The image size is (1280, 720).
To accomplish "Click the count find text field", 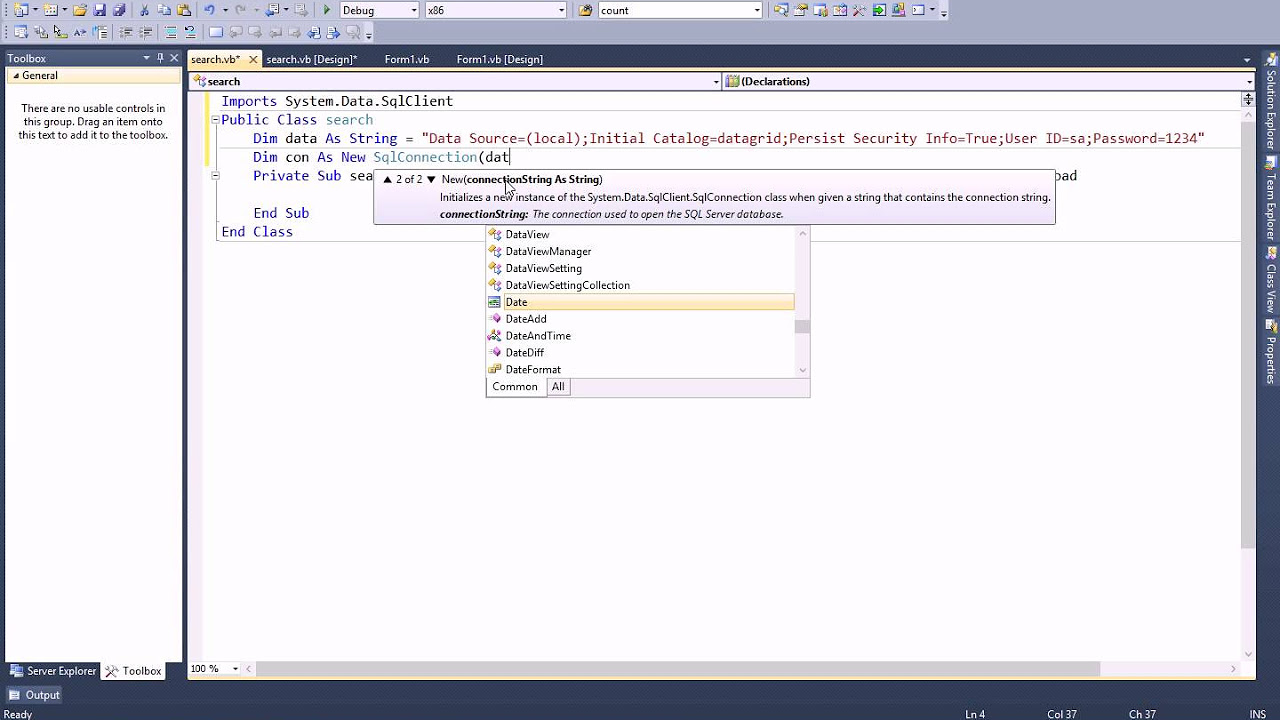I will pos(674,10).
